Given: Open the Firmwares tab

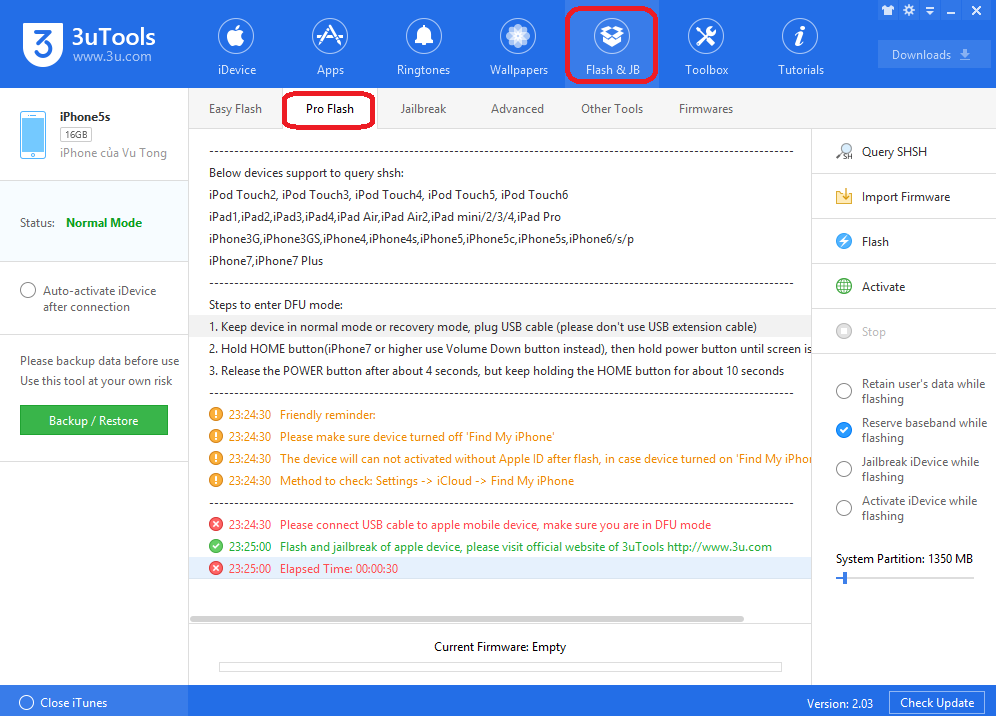Looking at the screenshot, I should click(705, 108).
